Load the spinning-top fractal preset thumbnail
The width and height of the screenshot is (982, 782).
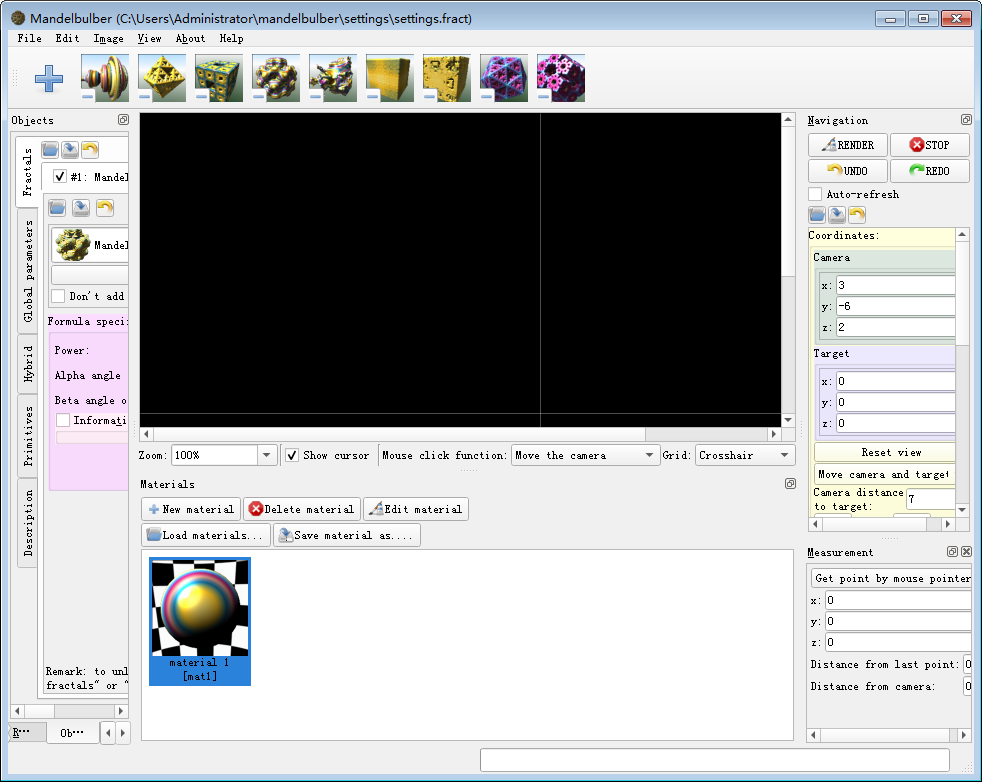105,78
